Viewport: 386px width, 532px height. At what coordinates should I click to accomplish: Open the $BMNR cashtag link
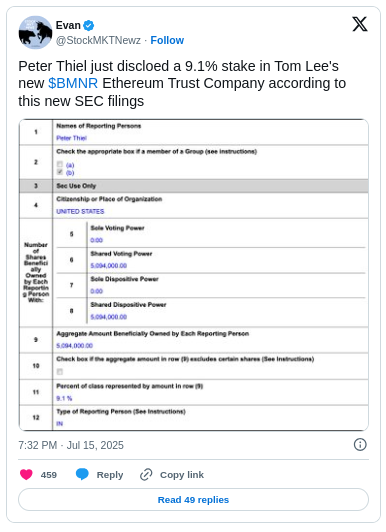(73, 83)
